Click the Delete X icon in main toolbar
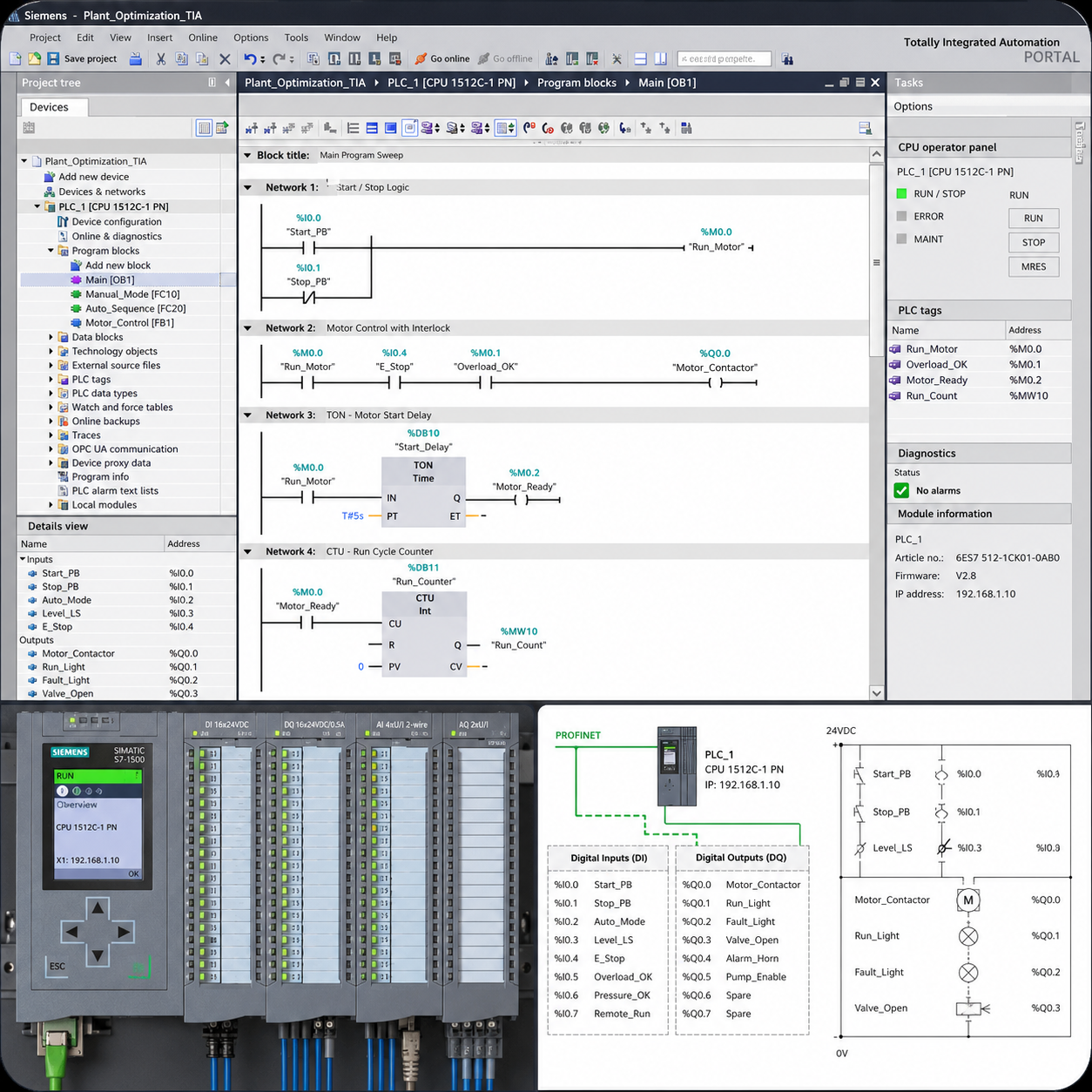This screenshot has height=1092, width=1092. pos(225,58)
